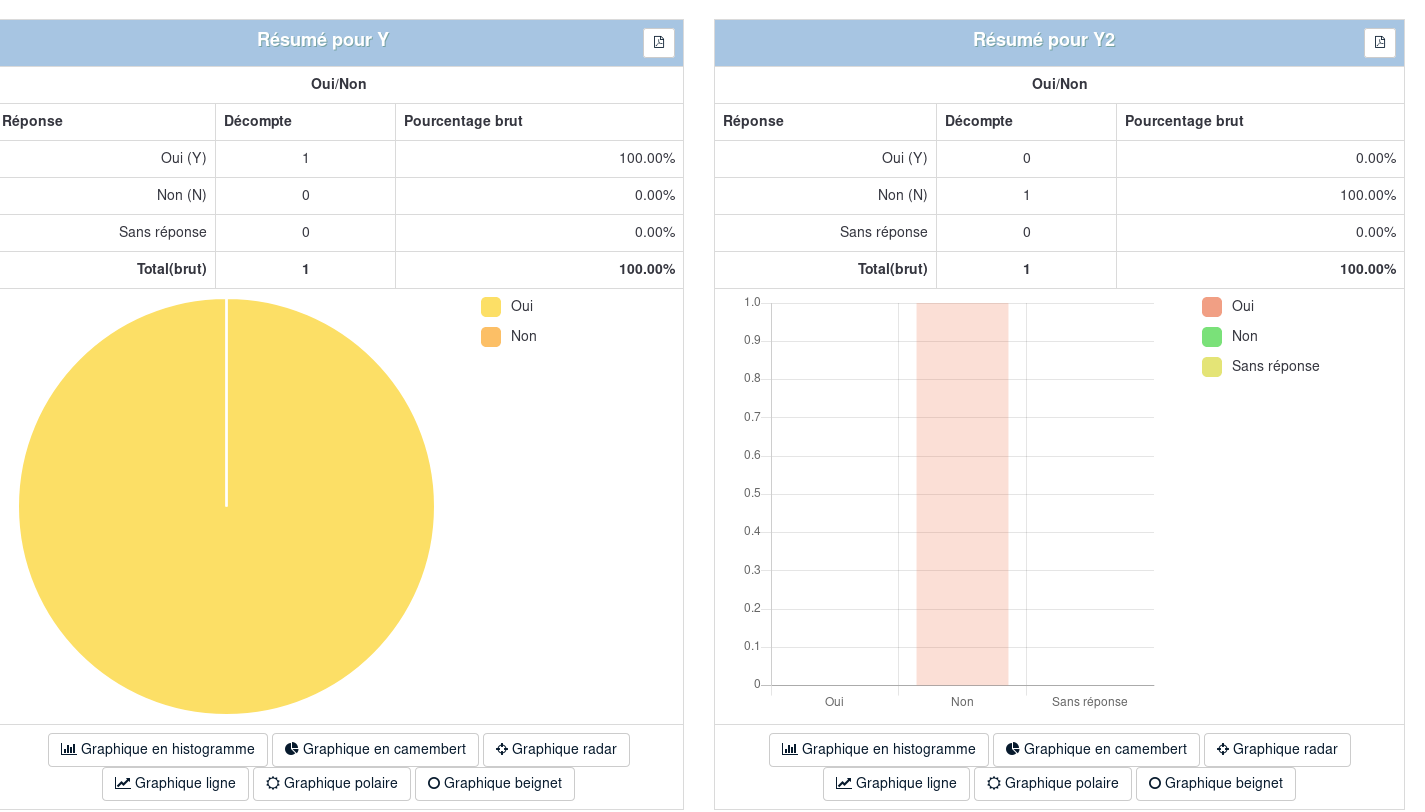Pick Graphique polaire for Y2
The width and height of the screenshot is (1425, 812).
pyautogui.click(x=1053, y=784)
